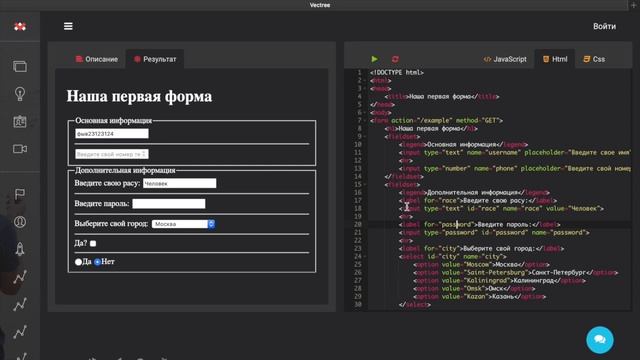640x360 pixels.
Task: Click the Введите свою расу label
Action: tap(107, 183)
